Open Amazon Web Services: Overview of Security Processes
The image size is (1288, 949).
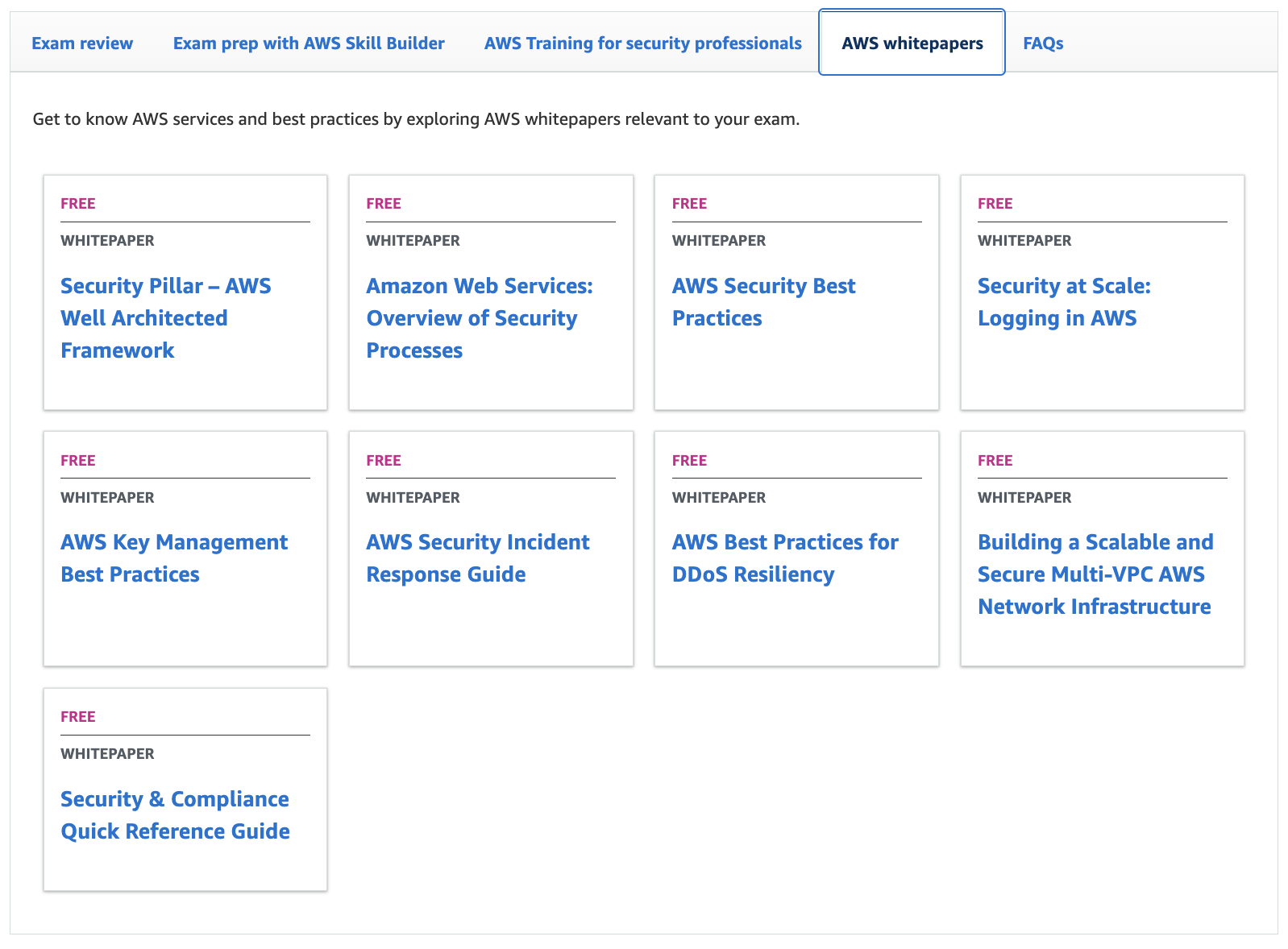point(480,318)
